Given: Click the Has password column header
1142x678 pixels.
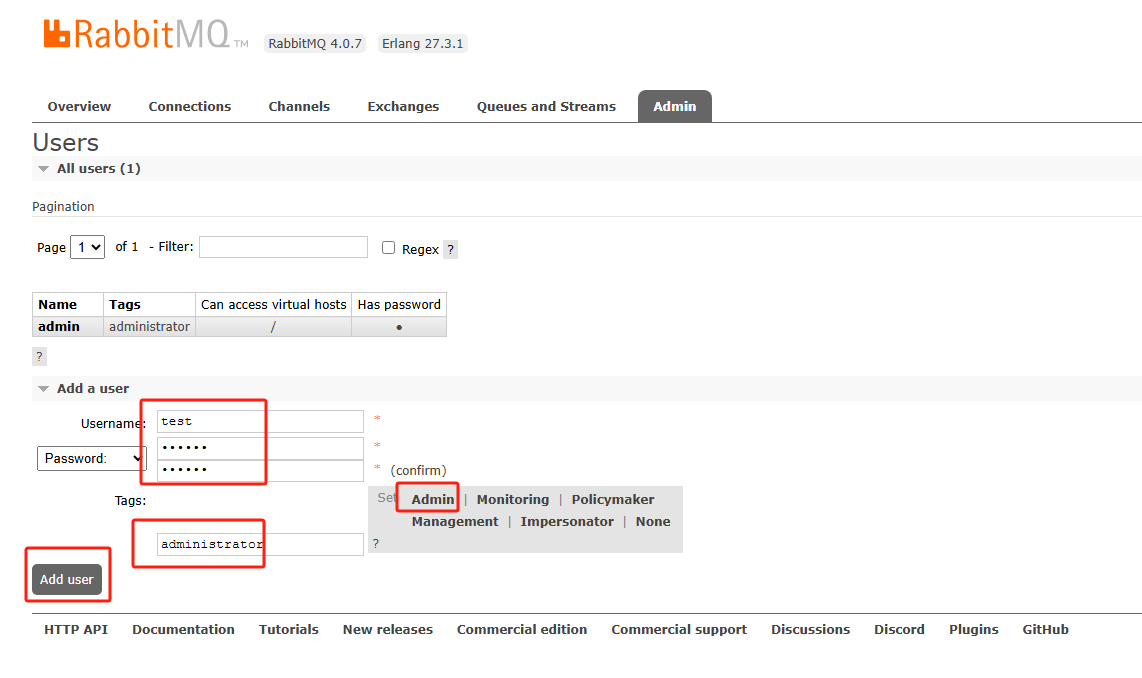Looking at the screenshot, I should (399, 304).
